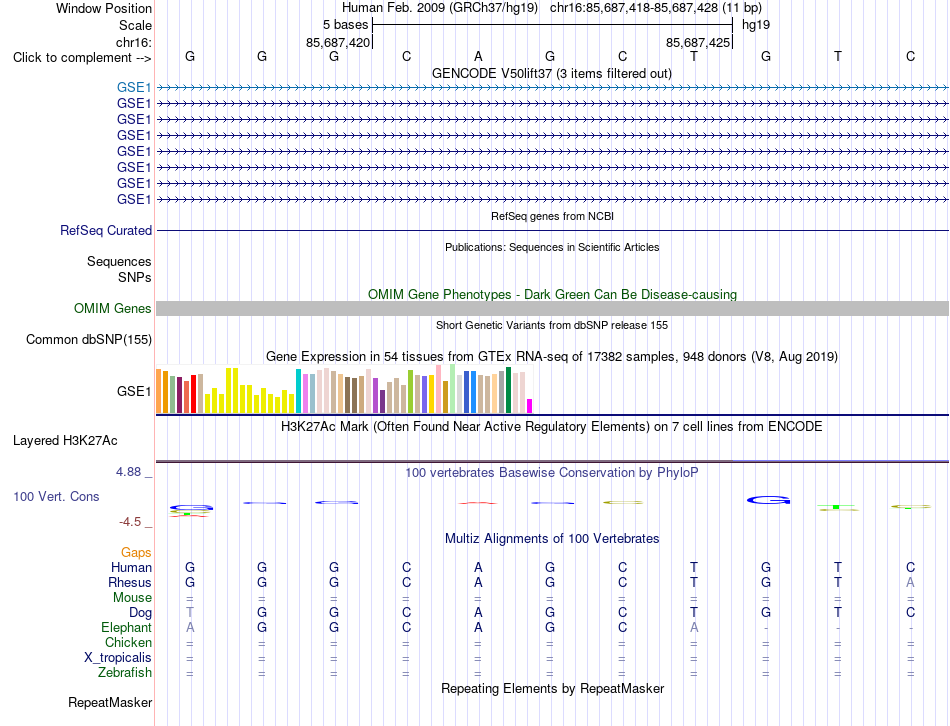This screenshot has height=726, width=950.
Task: Open 'RefSeq genes from NCBI' track title
Action: point(552,216)
